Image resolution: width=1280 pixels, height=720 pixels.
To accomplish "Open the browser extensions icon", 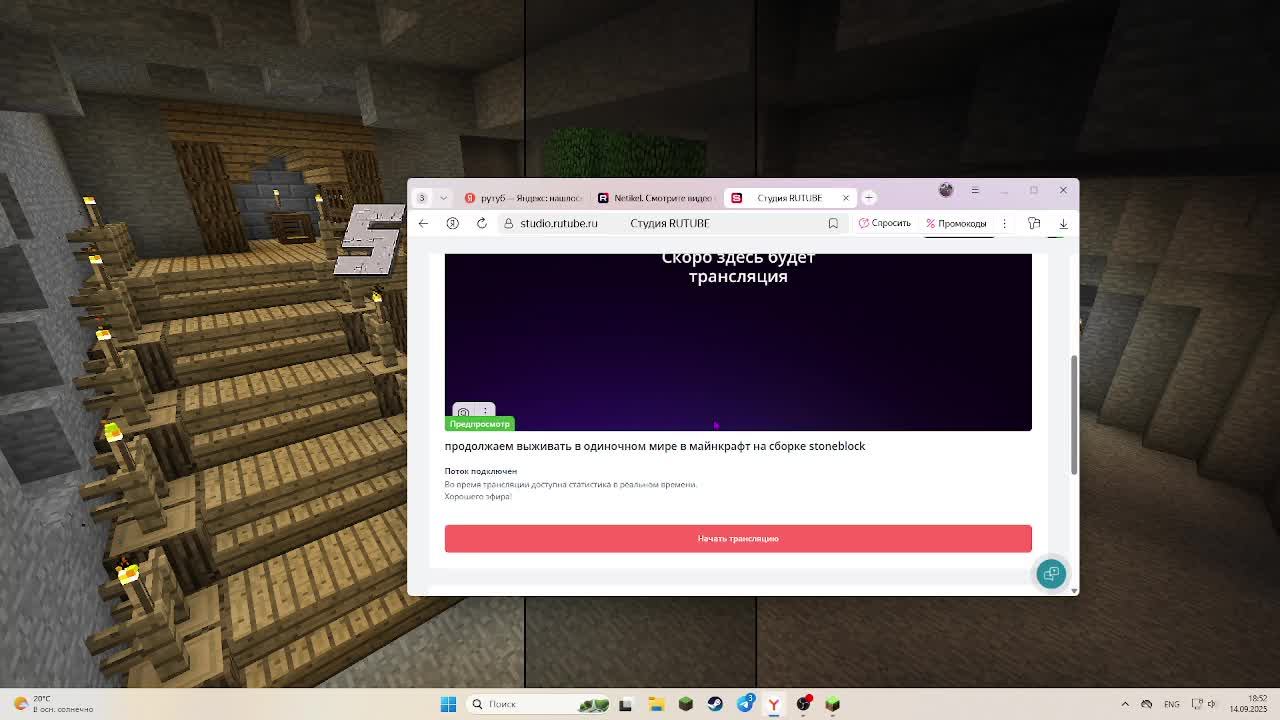I will (1034, 223).
